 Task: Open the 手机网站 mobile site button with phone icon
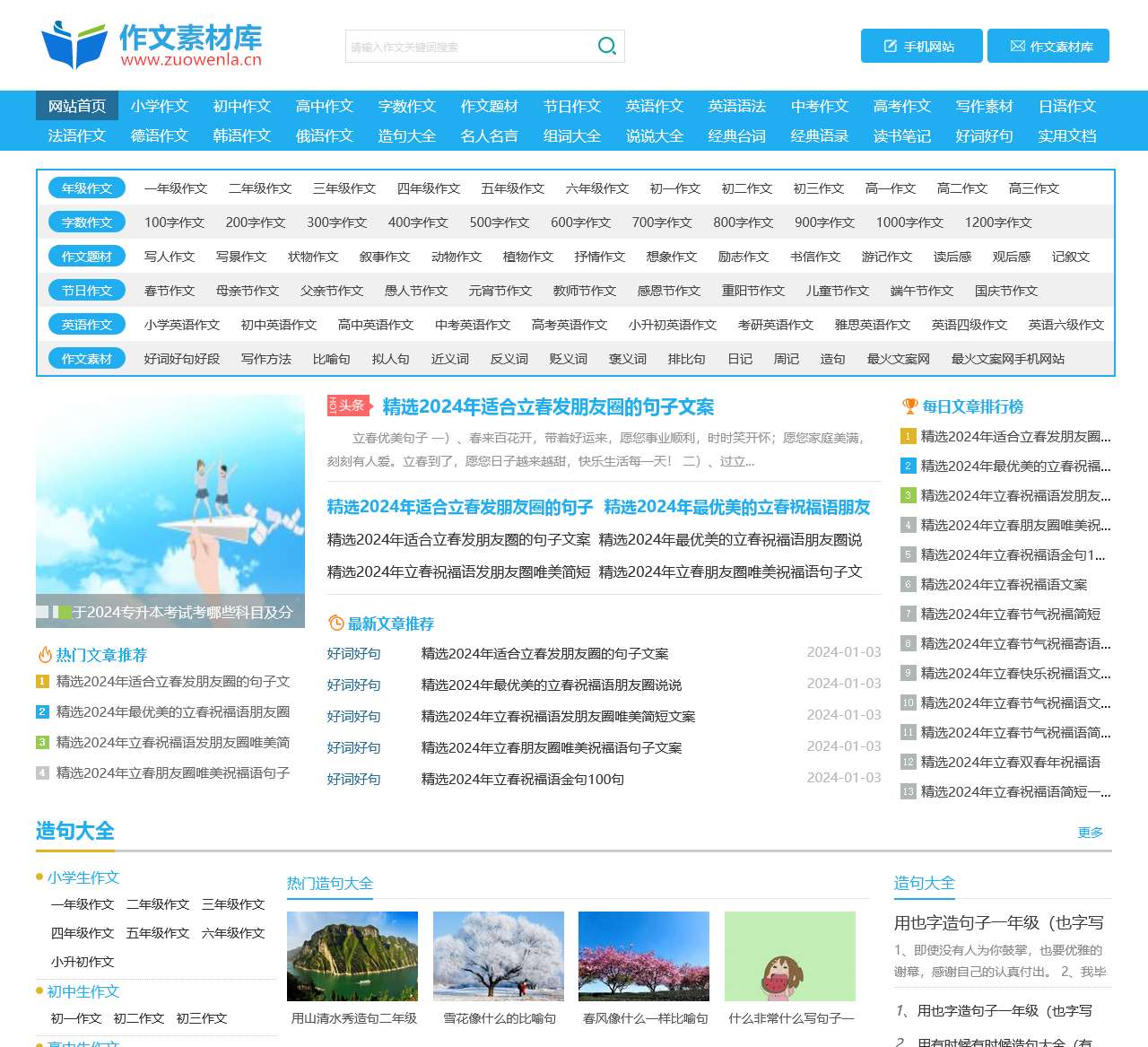(920, 46)
